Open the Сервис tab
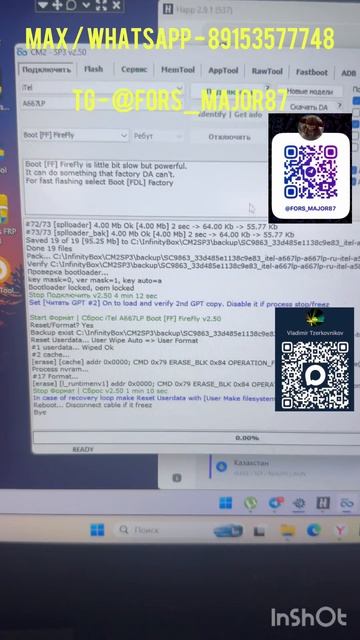Screen dimensions: 360x640 coord(134,69)
